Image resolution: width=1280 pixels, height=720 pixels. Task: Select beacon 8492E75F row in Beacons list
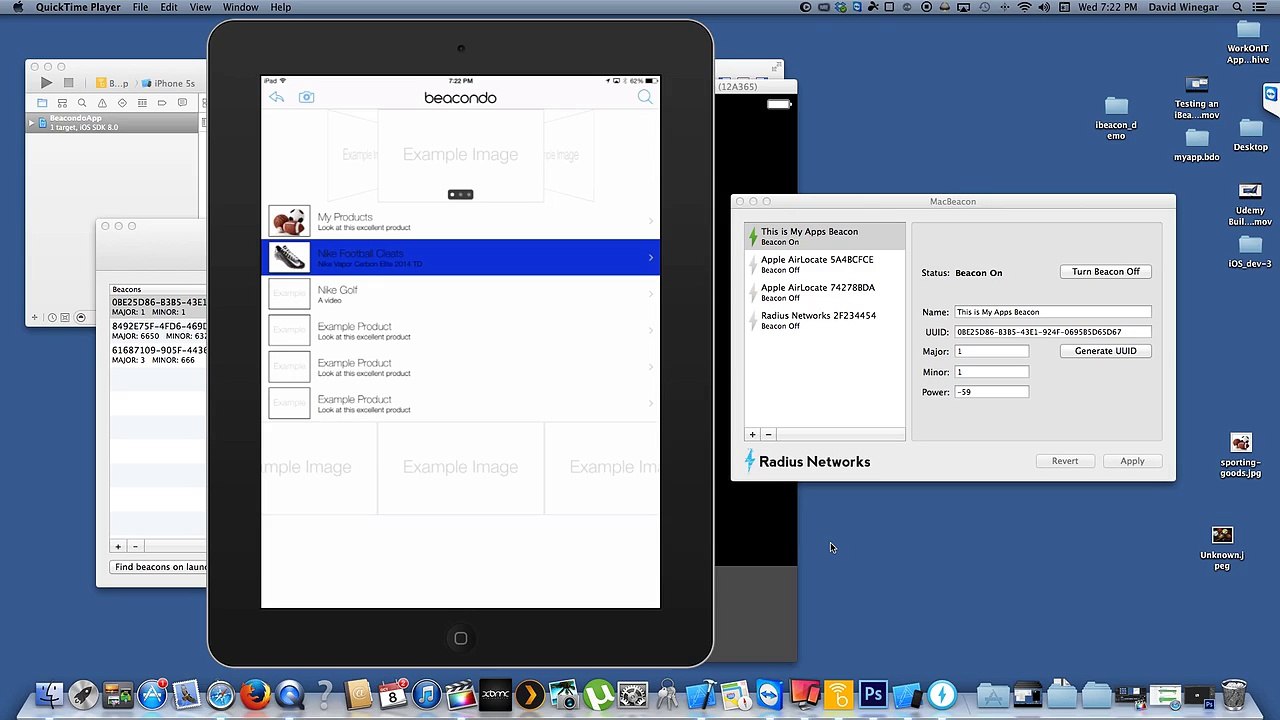pyautogui.click(x=158, y=331)
